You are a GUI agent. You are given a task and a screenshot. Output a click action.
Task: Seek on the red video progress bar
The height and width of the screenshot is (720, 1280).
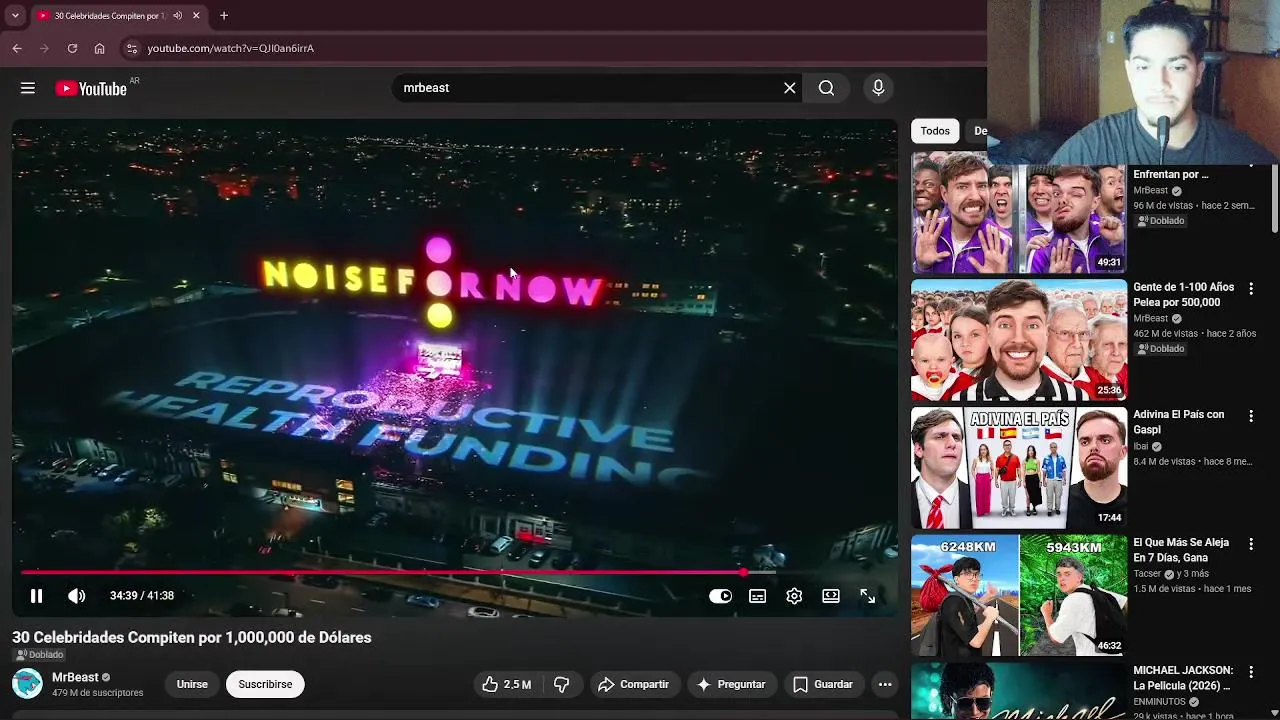[x=454, y=572]
